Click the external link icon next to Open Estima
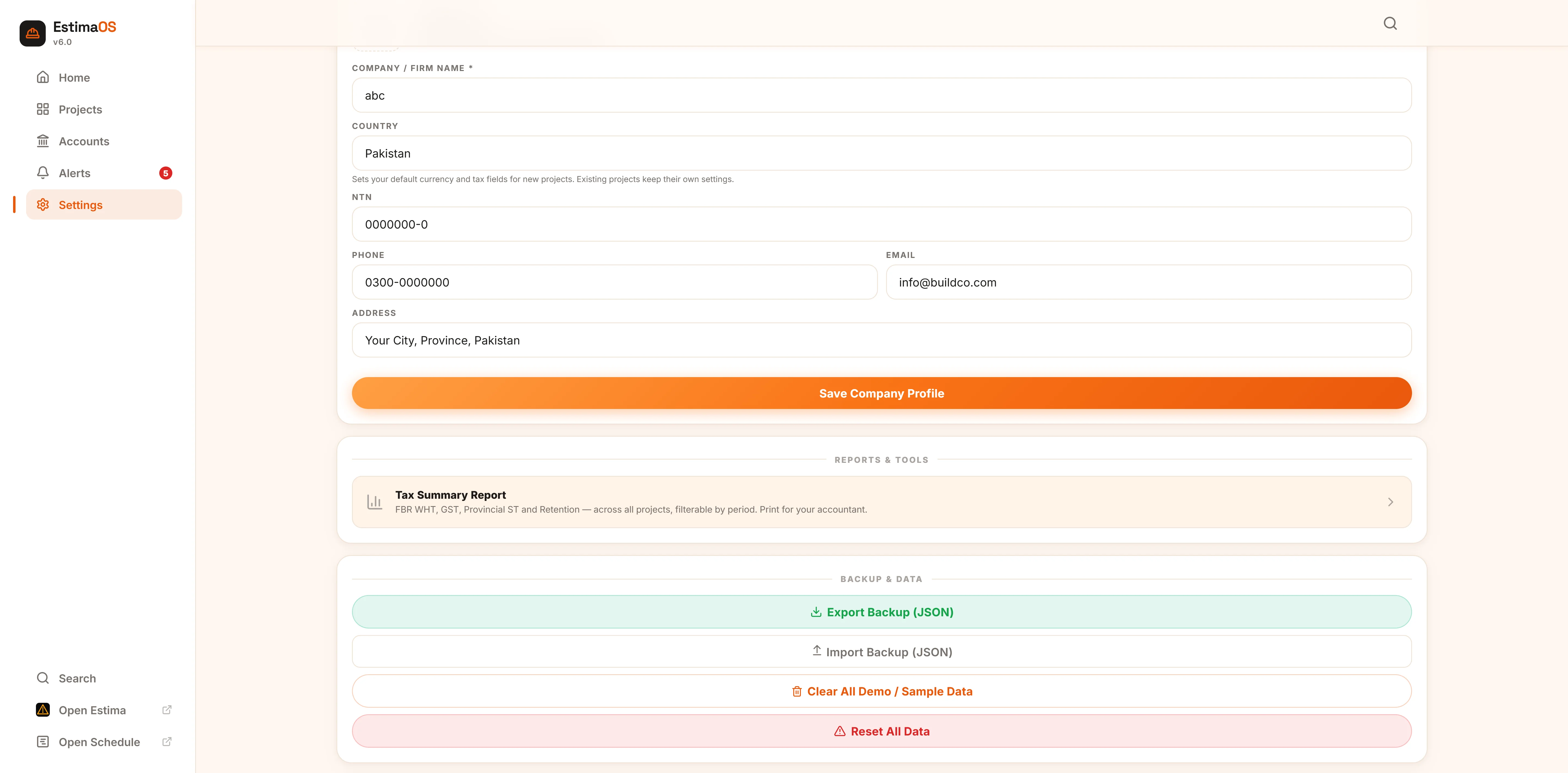Viewport: 1568px width, 773px height. pos(167,710)
